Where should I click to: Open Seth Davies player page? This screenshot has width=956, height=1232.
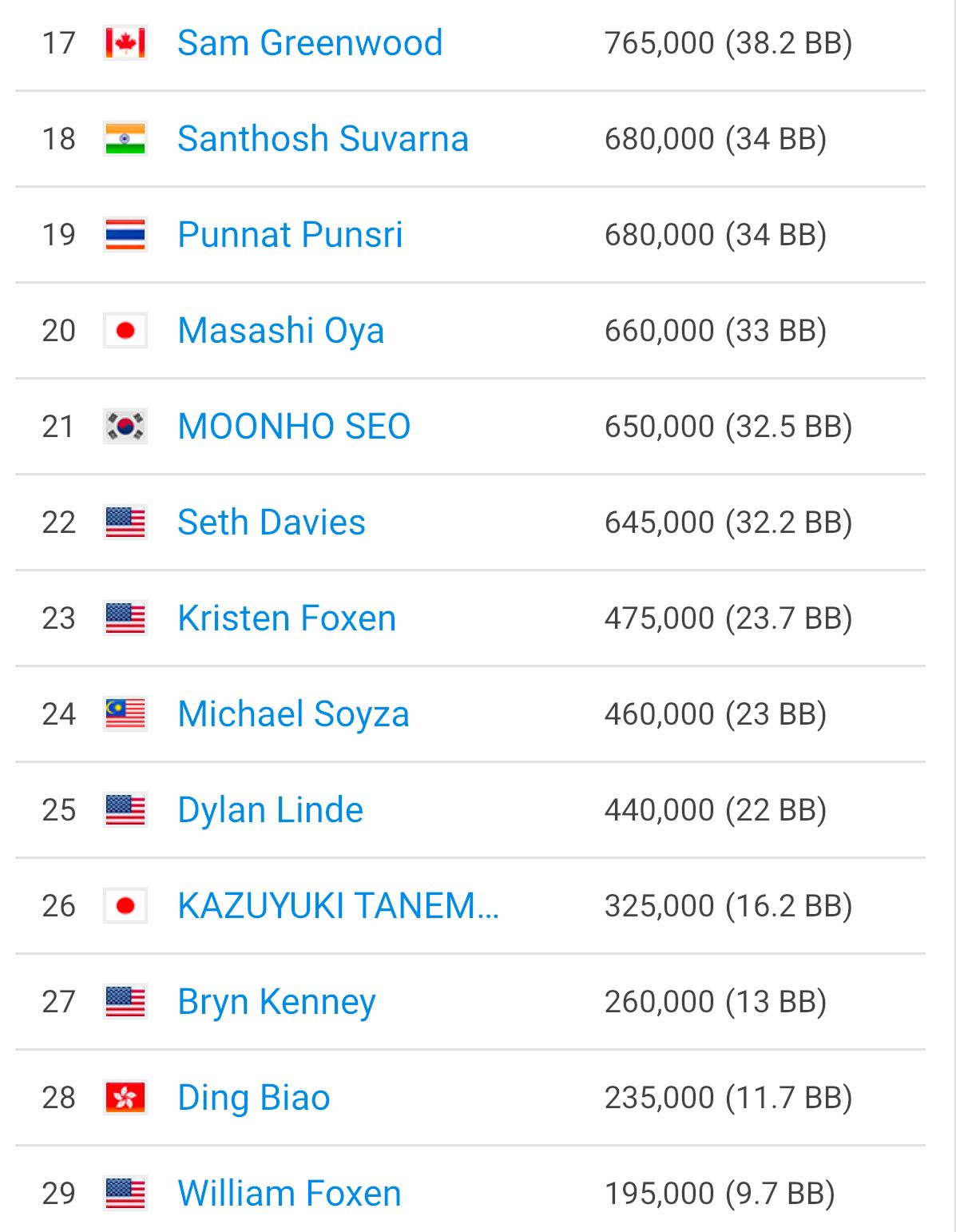pos(272,523)
